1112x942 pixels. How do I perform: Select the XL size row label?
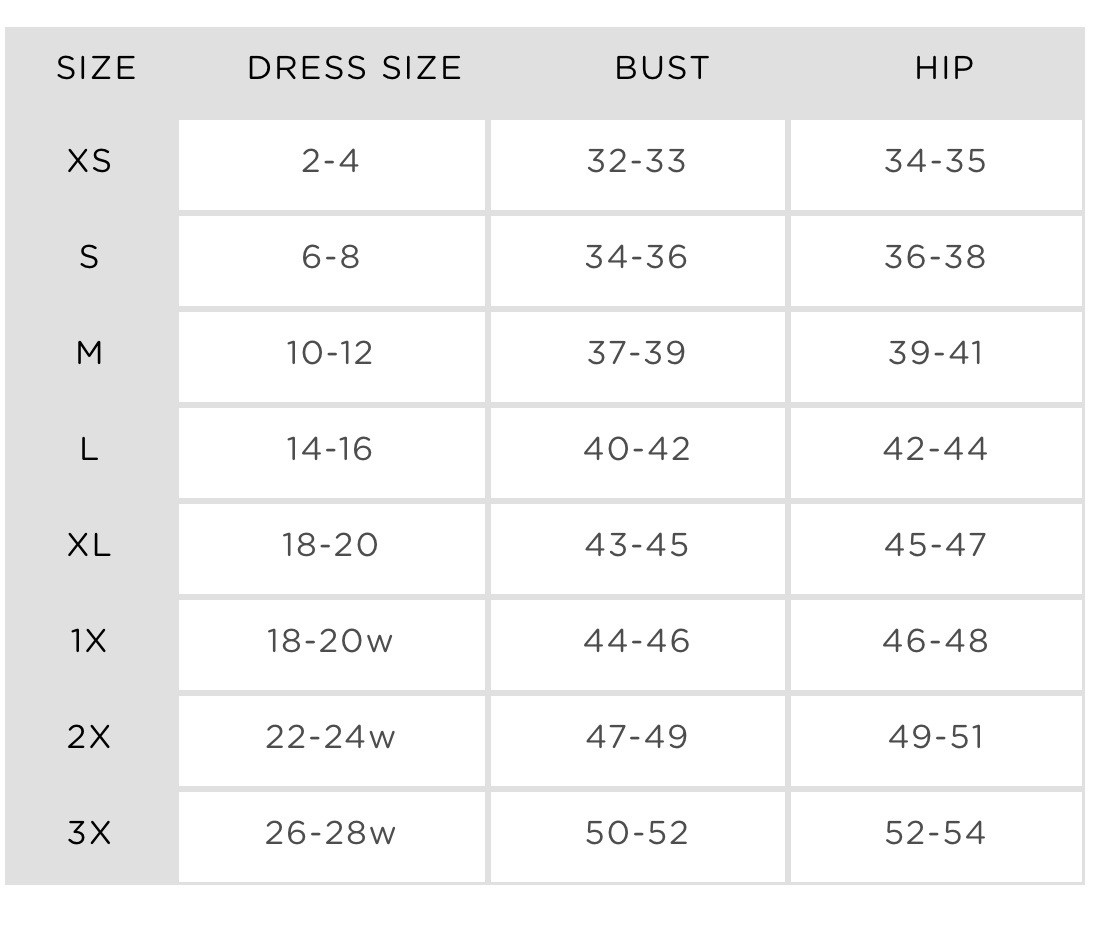[x=89, y=545]
